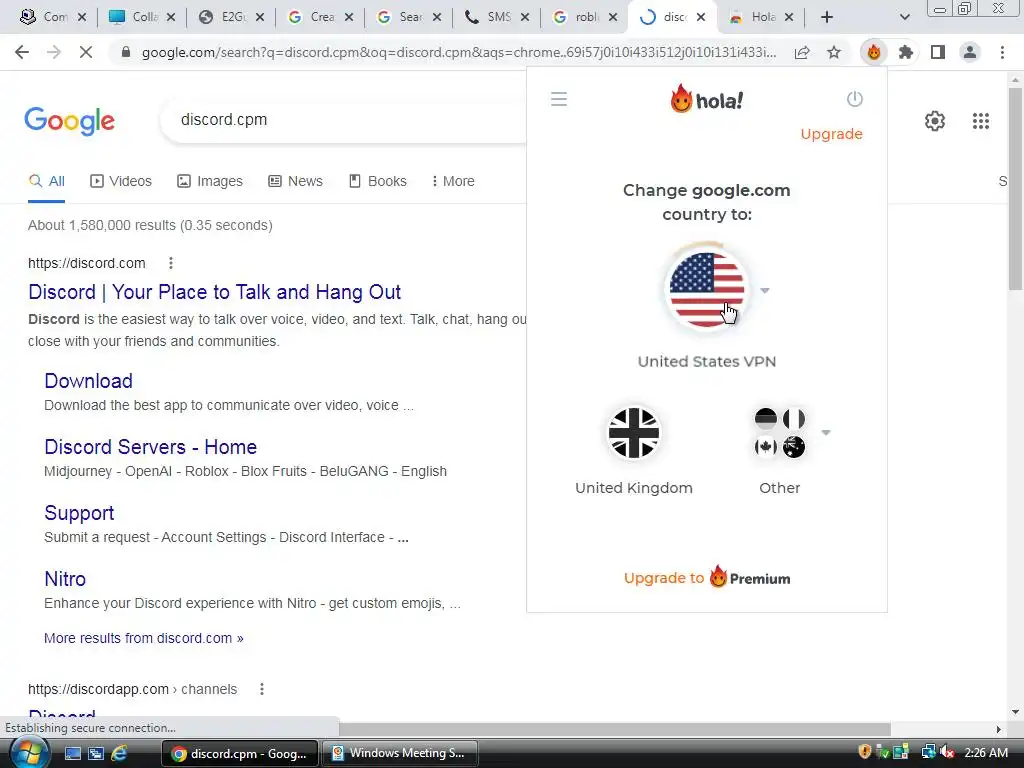
Task: Expand the More search options
Action: (x=453, y=181)
